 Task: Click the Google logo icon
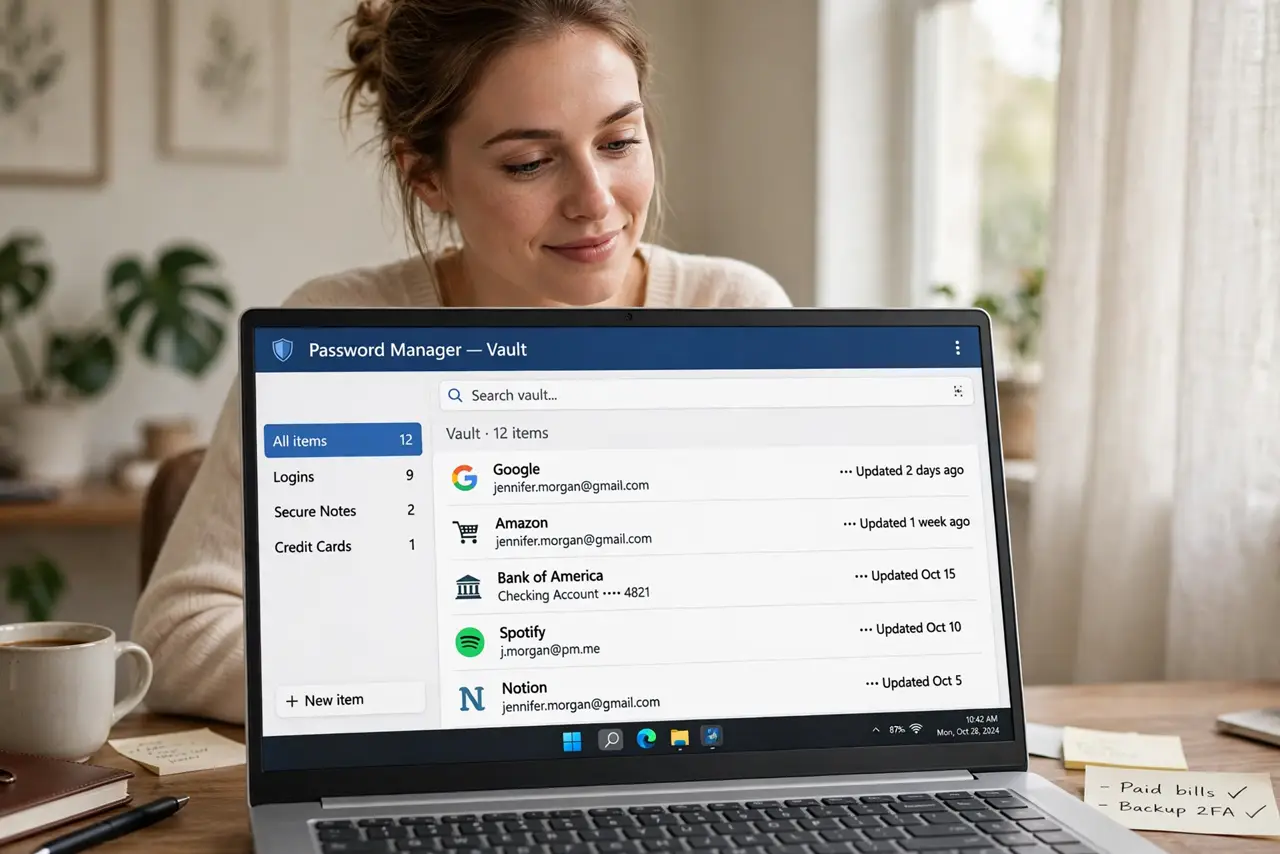point(464,477)
